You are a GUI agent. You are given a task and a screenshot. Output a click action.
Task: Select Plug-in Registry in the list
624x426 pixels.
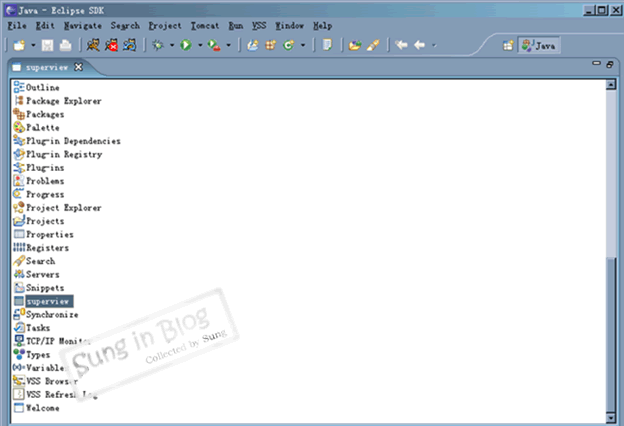click(x=58, y=154)
